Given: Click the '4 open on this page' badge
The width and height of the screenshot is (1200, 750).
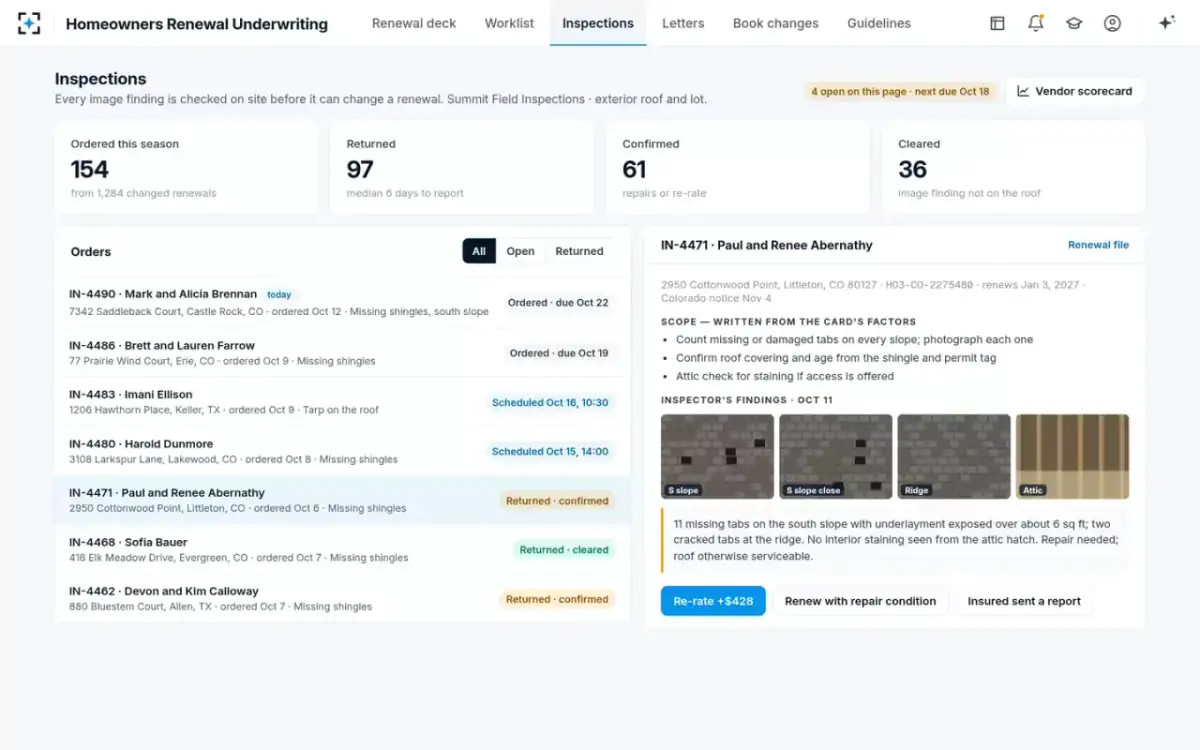Looking at the screenshot, I should [x=900, y=91].
